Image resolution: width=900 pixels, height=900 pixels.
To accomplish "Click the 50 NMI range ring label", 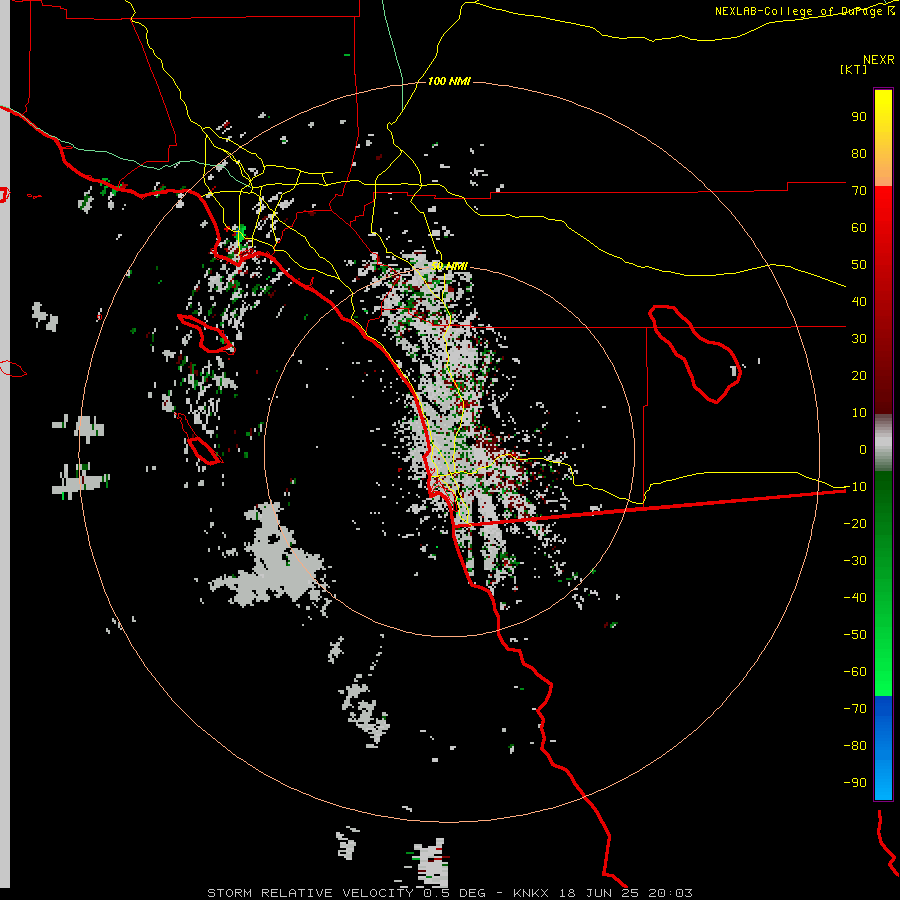I will click(x=449, y=266).
